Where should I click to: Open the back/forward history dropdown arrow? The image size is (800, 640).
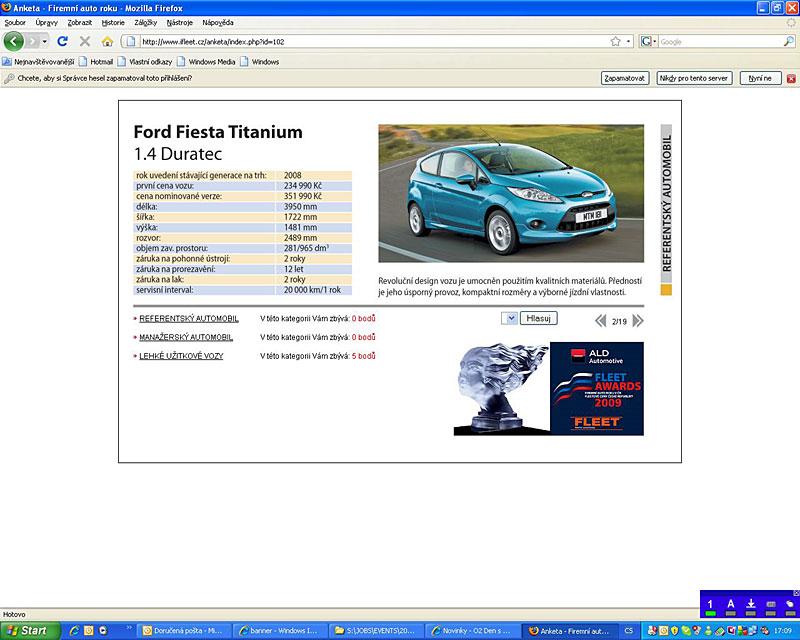44,41
